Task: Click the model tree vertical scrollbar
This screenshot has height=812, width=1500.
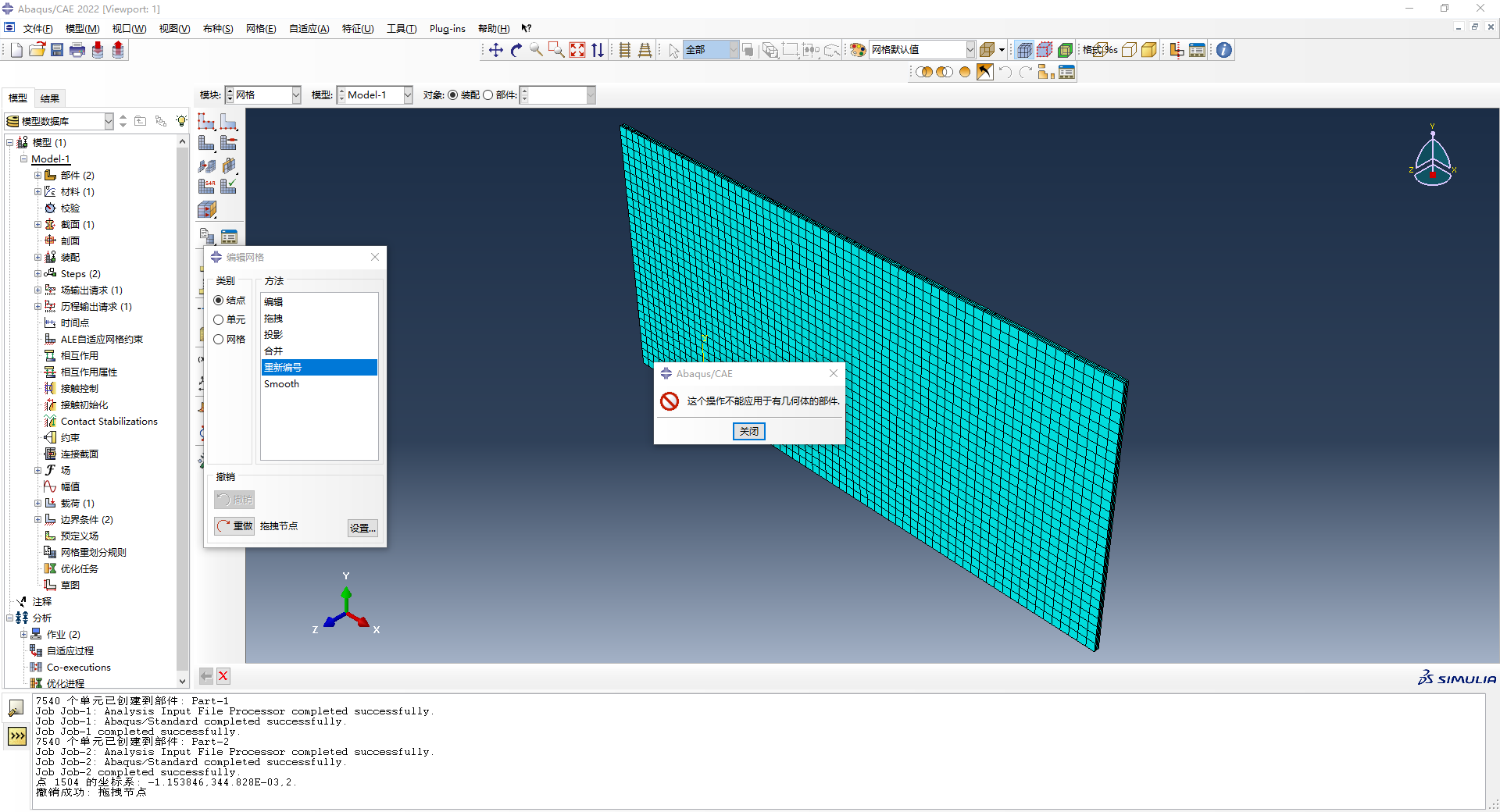Action: coord(182,411)
